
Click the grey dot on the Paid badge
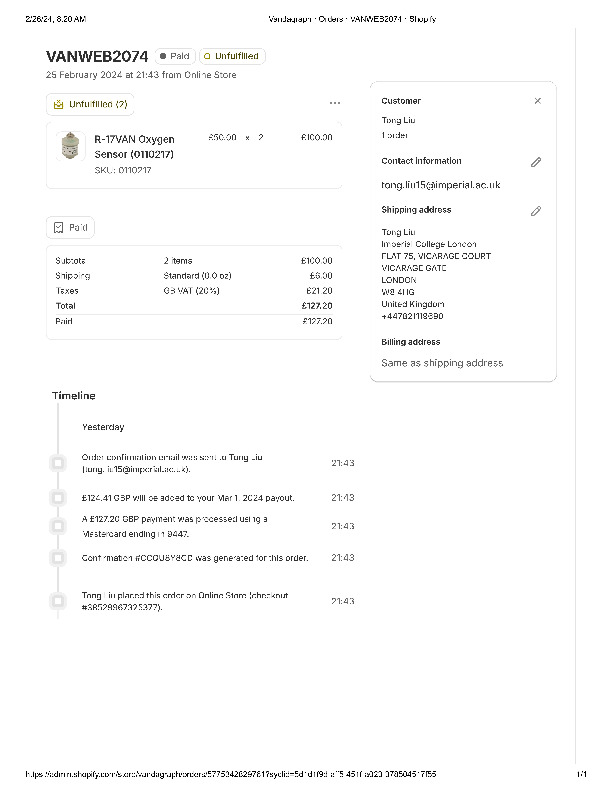pyautogui.click(x=163, y=57)
